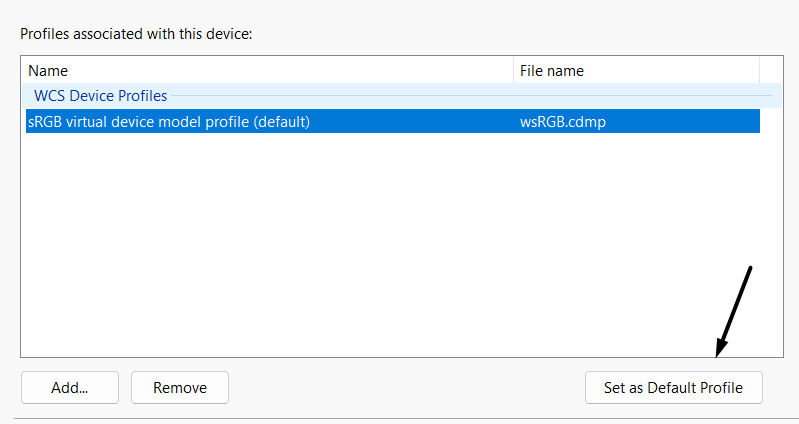Sort profiles by the Name column header
The image size is (799, 424).
click(200, 71)
